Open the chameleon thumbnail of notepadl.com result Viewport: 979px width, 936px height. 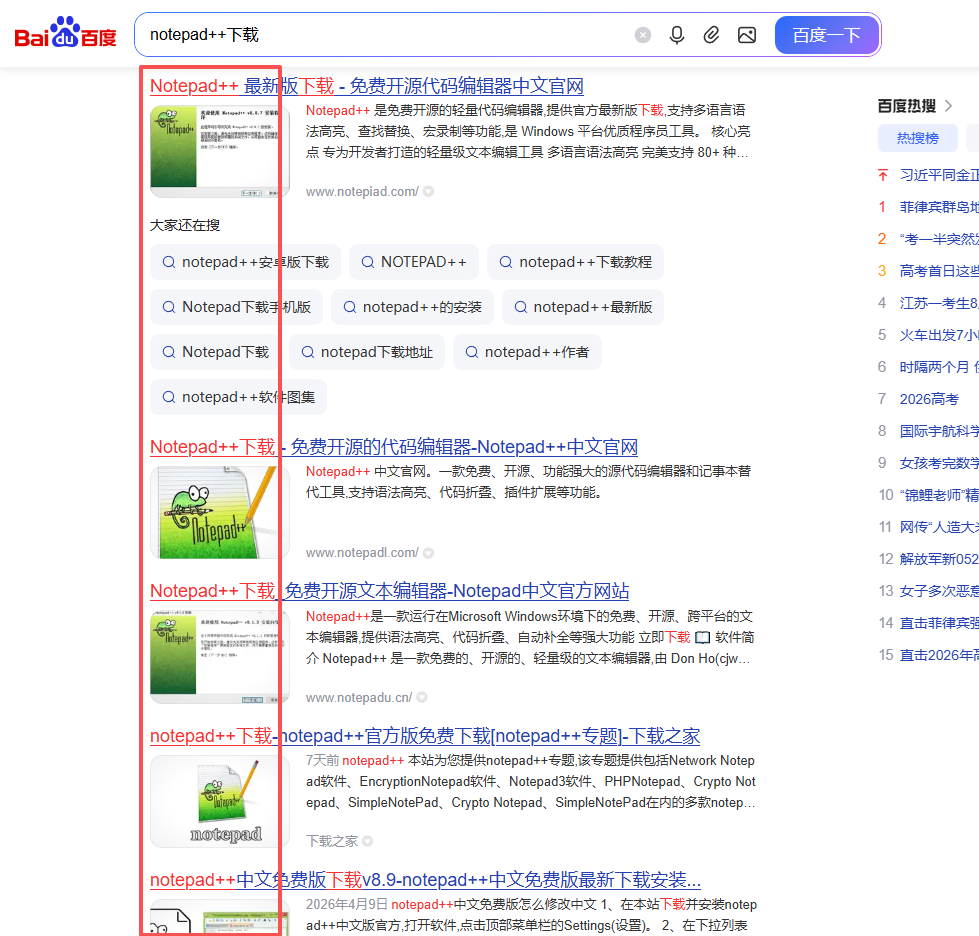point(220,512)
